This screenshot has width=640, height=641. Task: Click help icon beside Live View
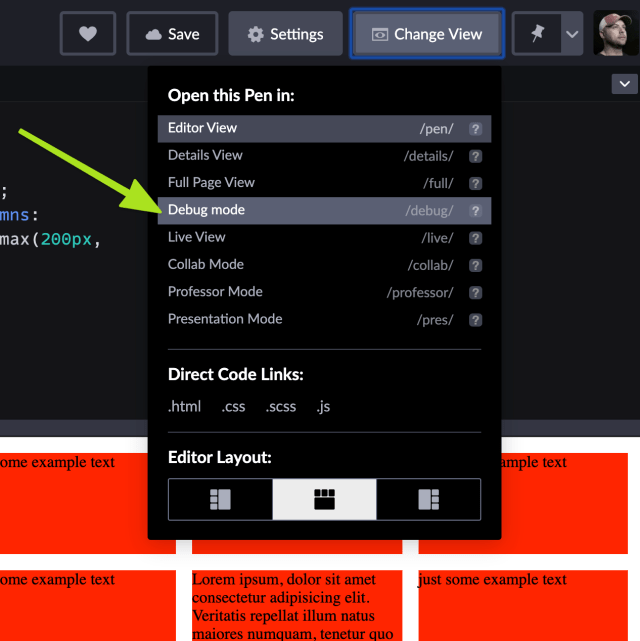click(476, 238)
